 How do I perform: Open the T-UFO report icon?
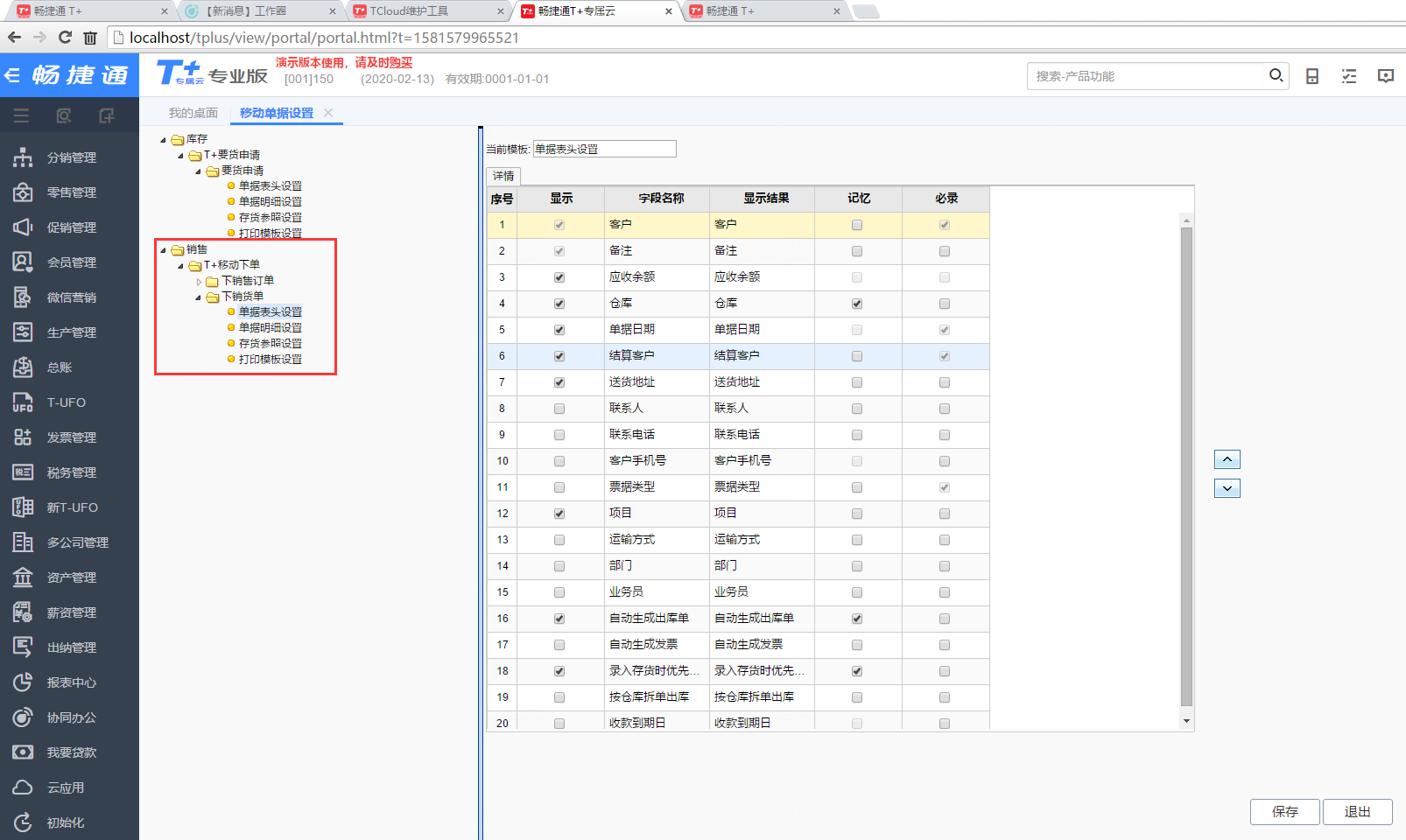tap(23, 402)
